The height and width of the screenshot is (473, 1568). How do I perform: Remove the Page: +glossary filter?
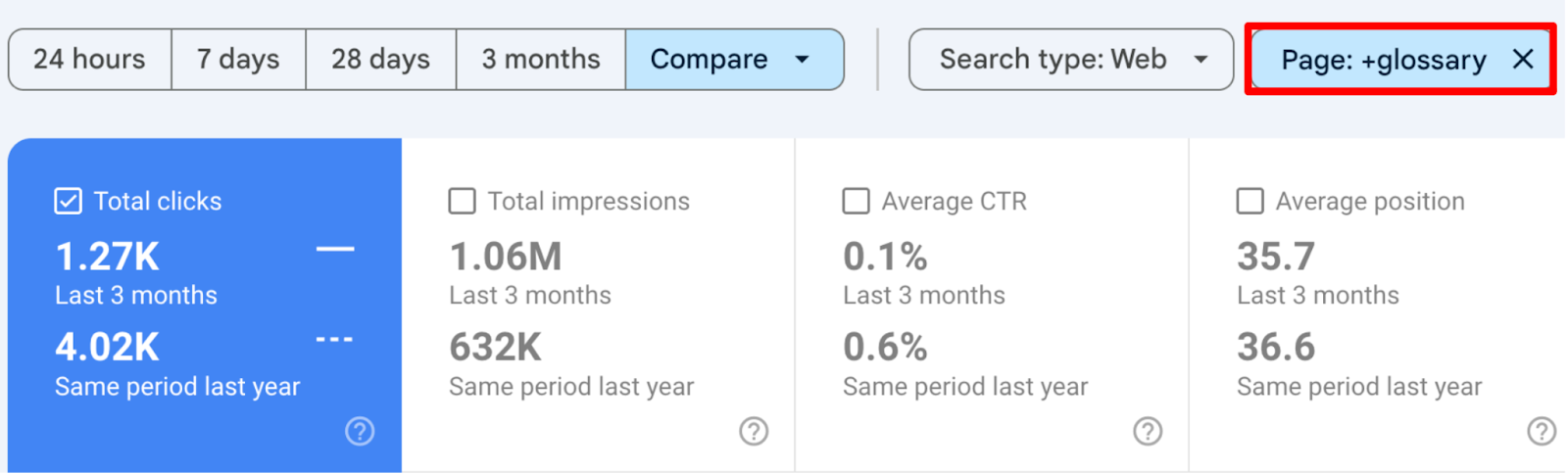click(1523, 60)
